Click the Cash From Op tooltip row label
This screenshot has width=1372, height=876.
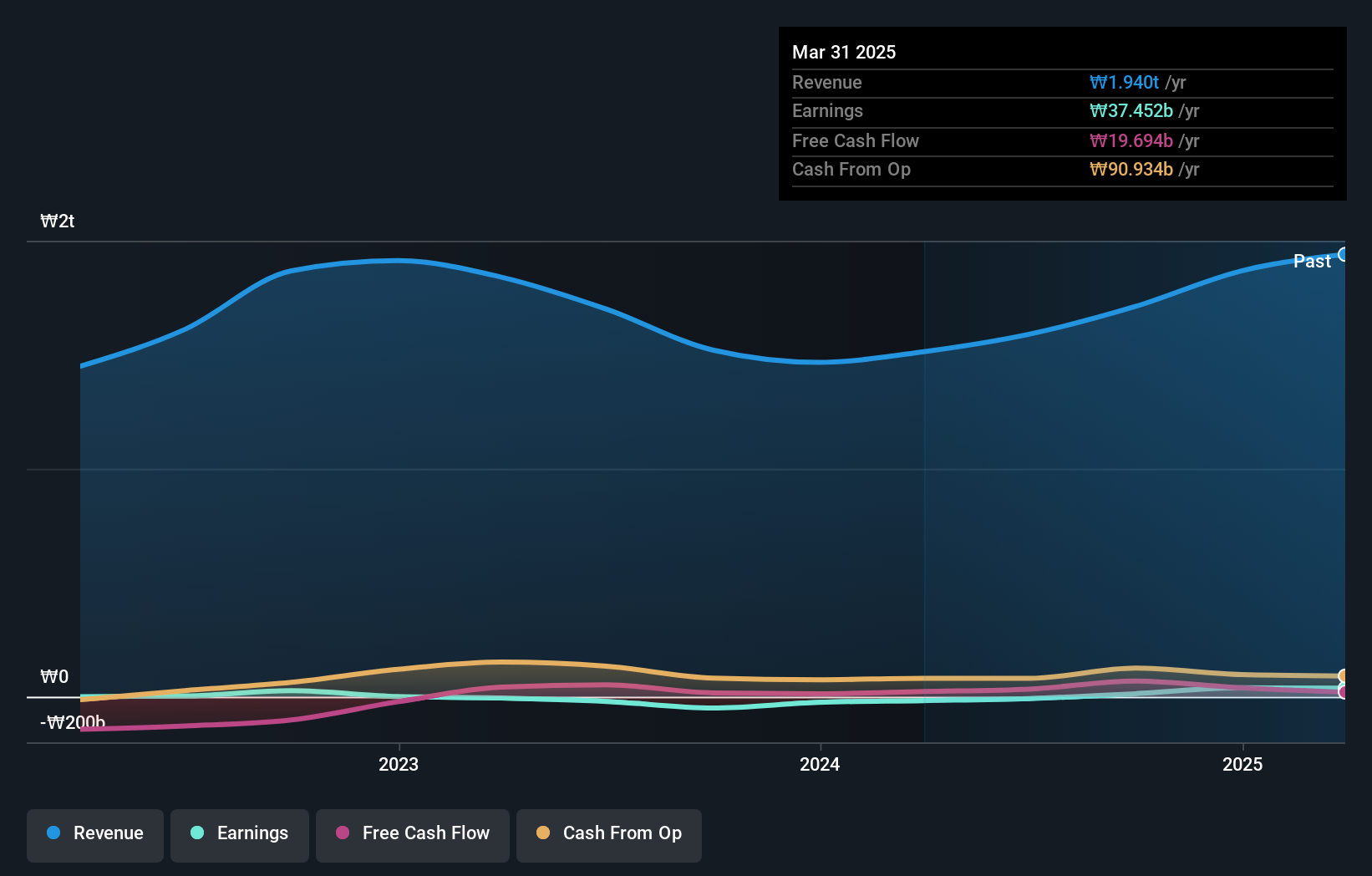[851, 170]
